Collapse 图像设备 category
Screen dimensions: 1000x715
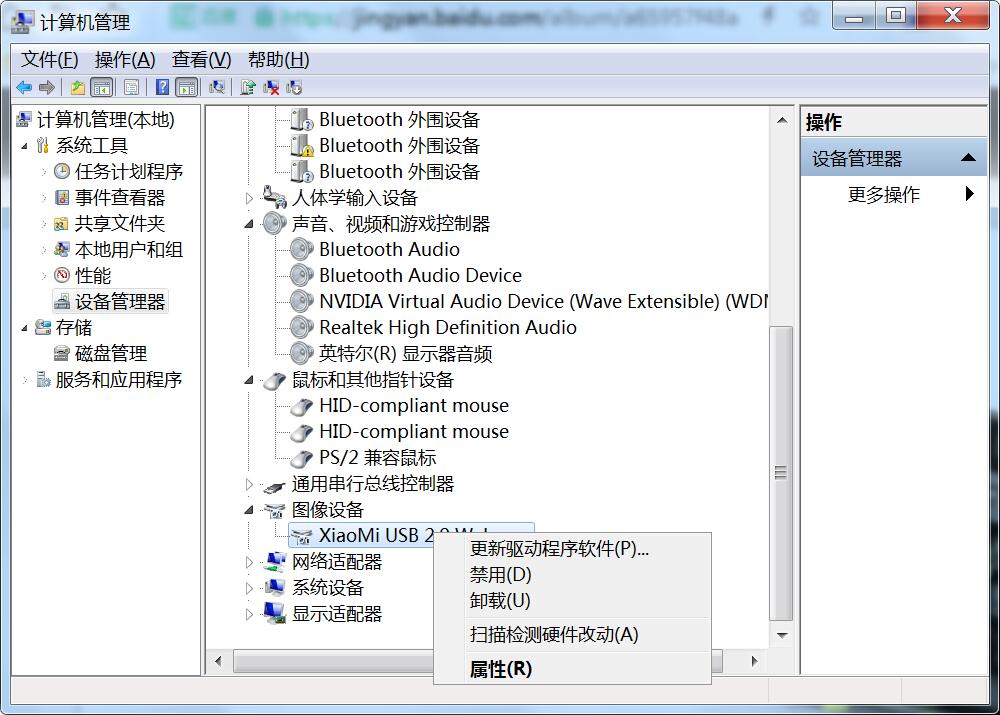[x=249, y=510]
